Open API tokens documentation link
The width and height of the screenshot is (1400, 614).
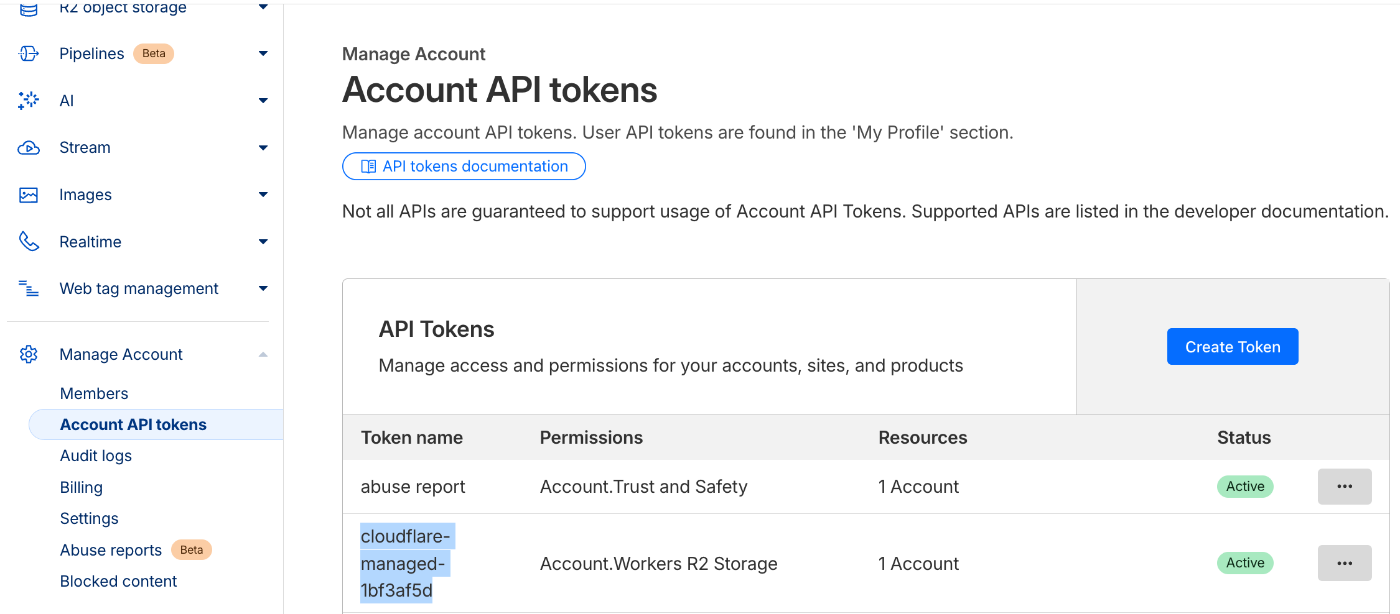464,167
